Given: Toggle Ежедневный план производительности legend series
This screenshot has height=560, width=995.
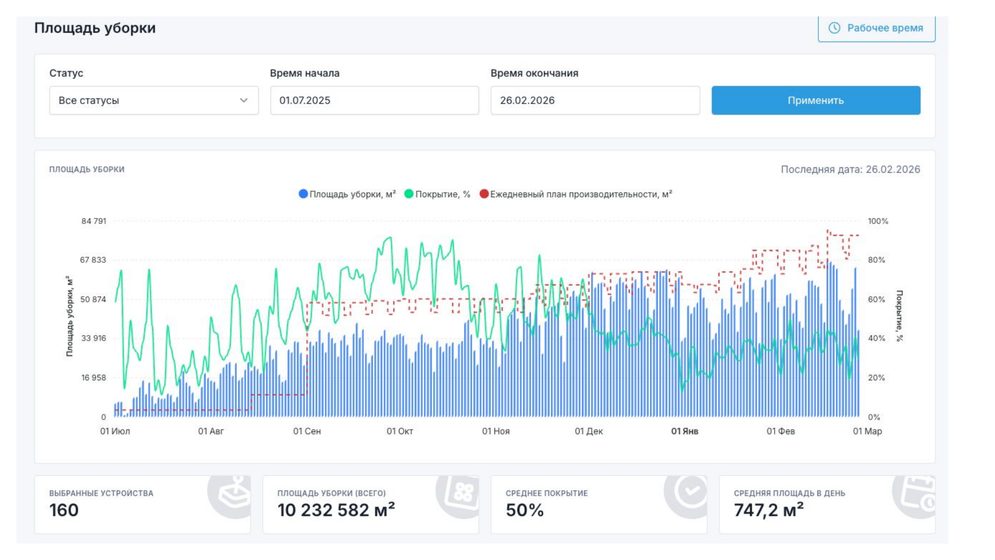Looking at the screenshot, I should click(576, 194).
